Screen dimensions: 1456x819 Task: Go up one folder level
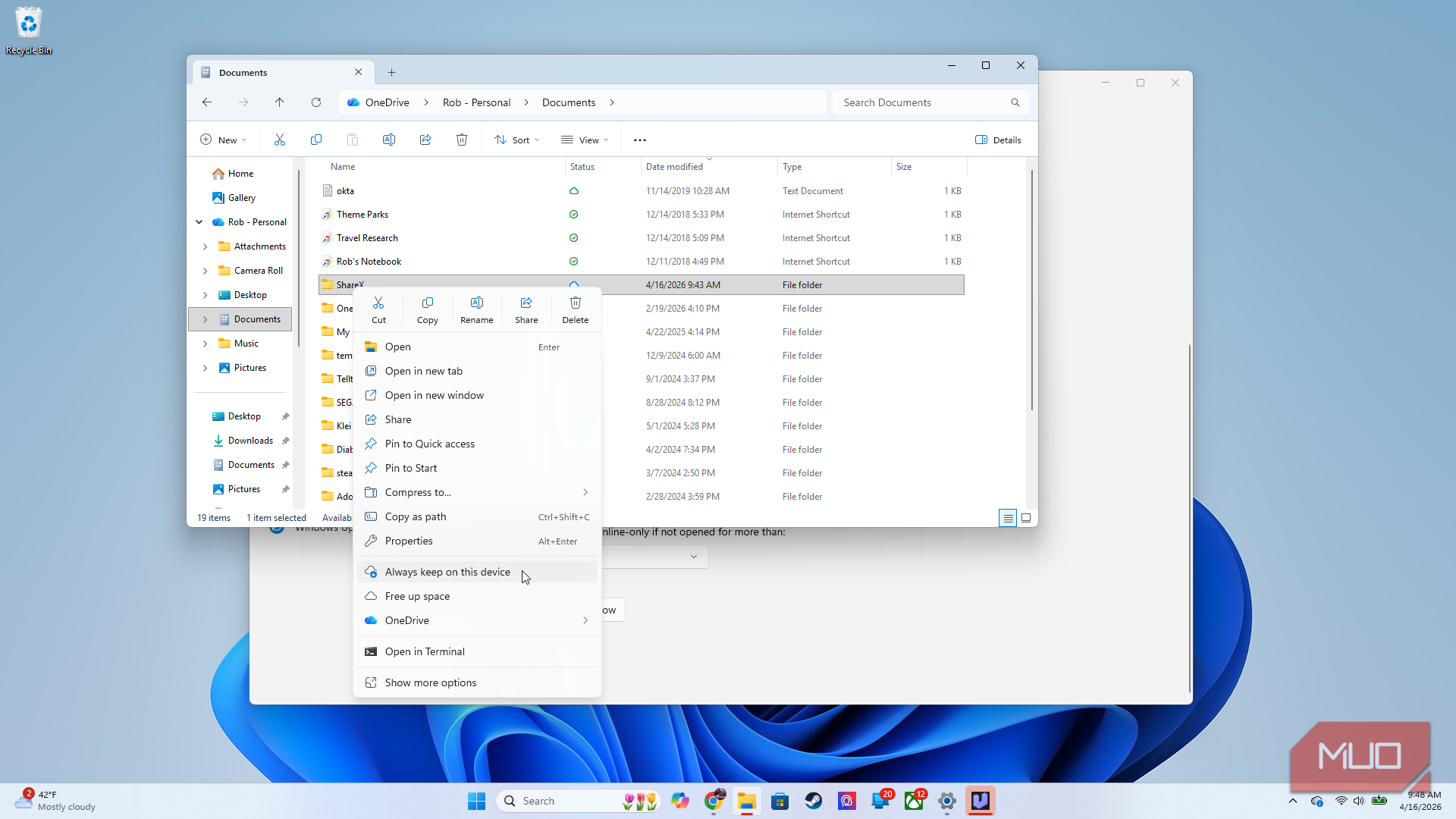coord(280,102)
